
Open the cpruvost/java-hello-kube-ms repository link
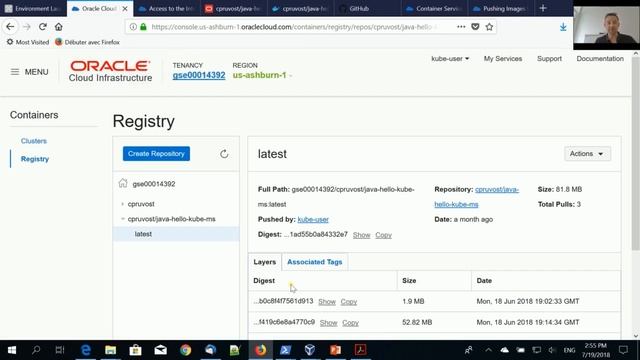477,197
